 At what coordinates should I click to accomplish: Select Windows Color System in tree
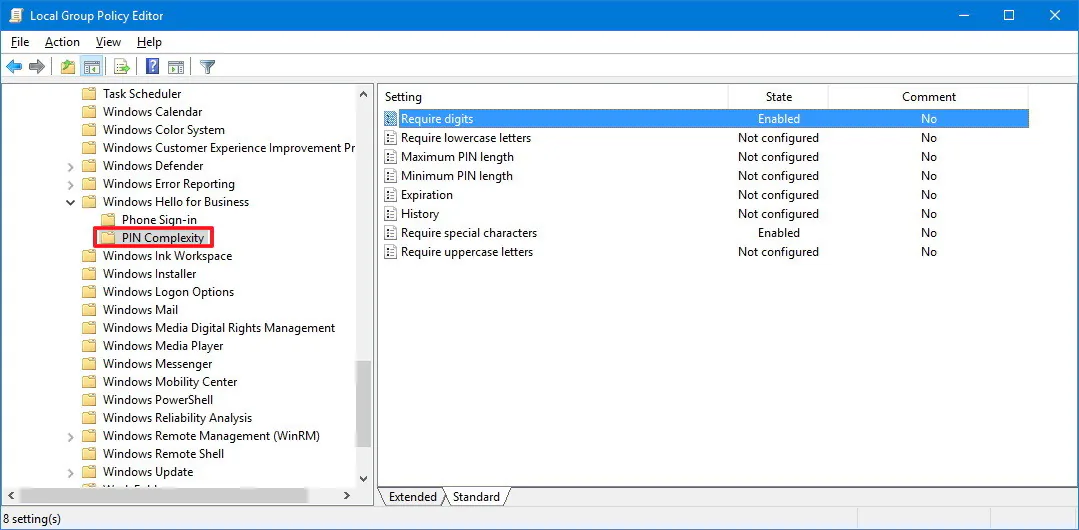click(164, 129)
